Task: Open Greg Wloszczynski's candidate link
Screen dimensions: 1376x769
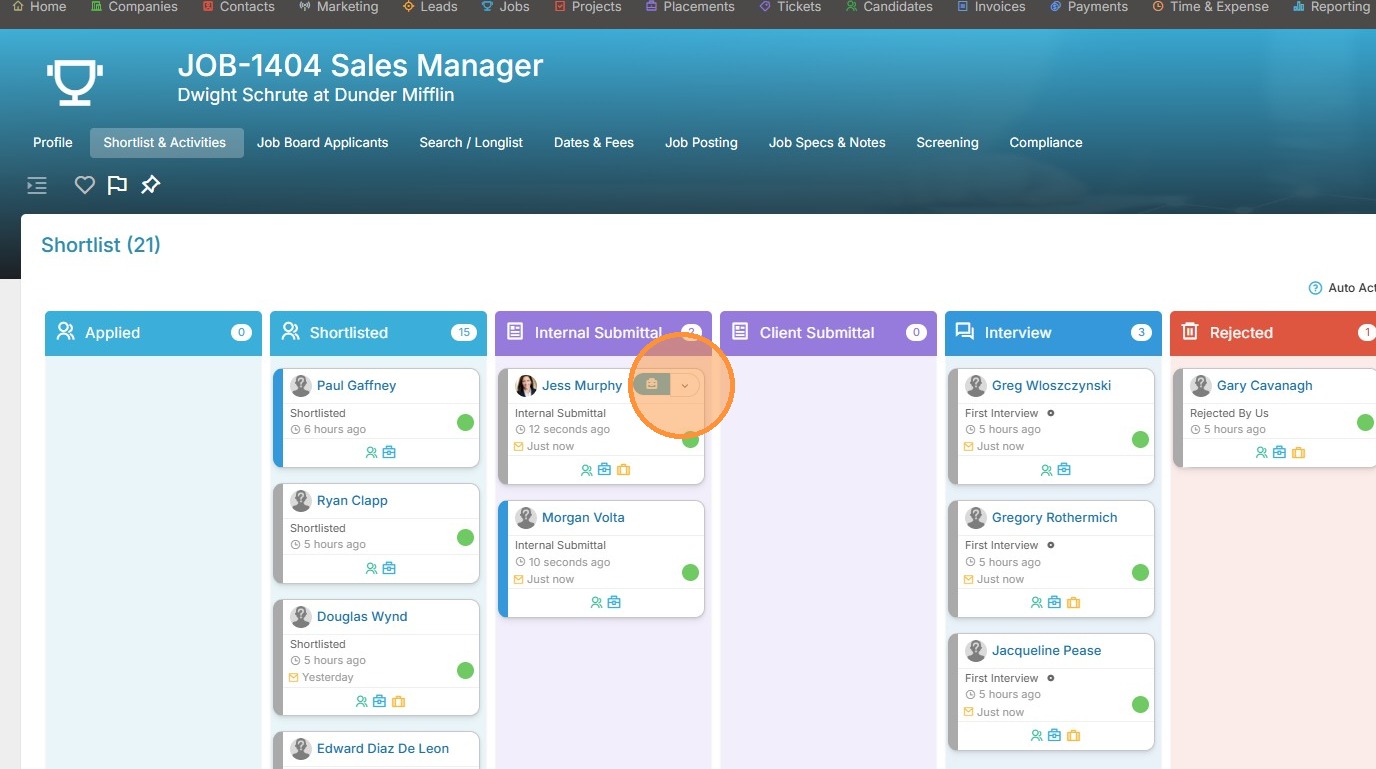Action: (x=1051, y=386)
